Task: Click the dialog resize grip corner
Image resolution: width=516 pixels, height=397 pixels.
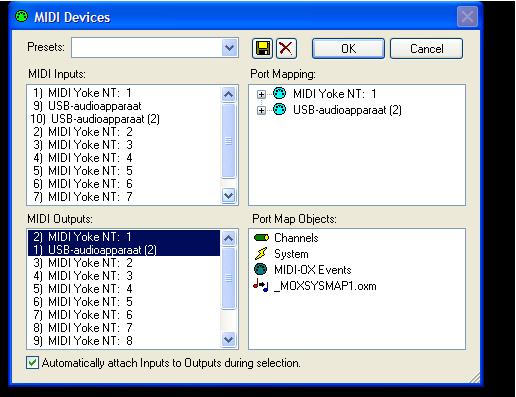Action: (475, 377)
